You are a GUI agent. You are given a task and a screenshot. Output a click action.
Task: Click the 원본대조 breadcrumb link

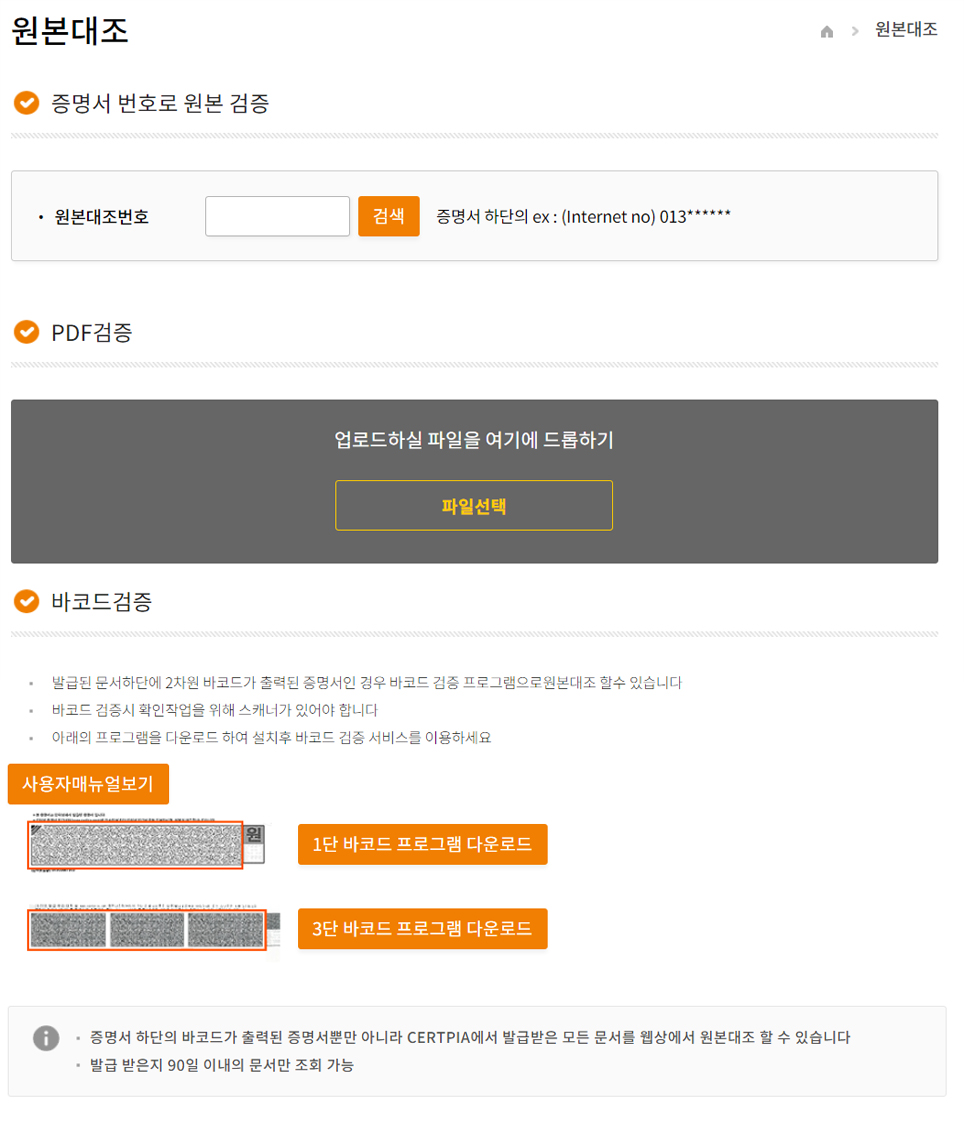(x=906, y=30)
